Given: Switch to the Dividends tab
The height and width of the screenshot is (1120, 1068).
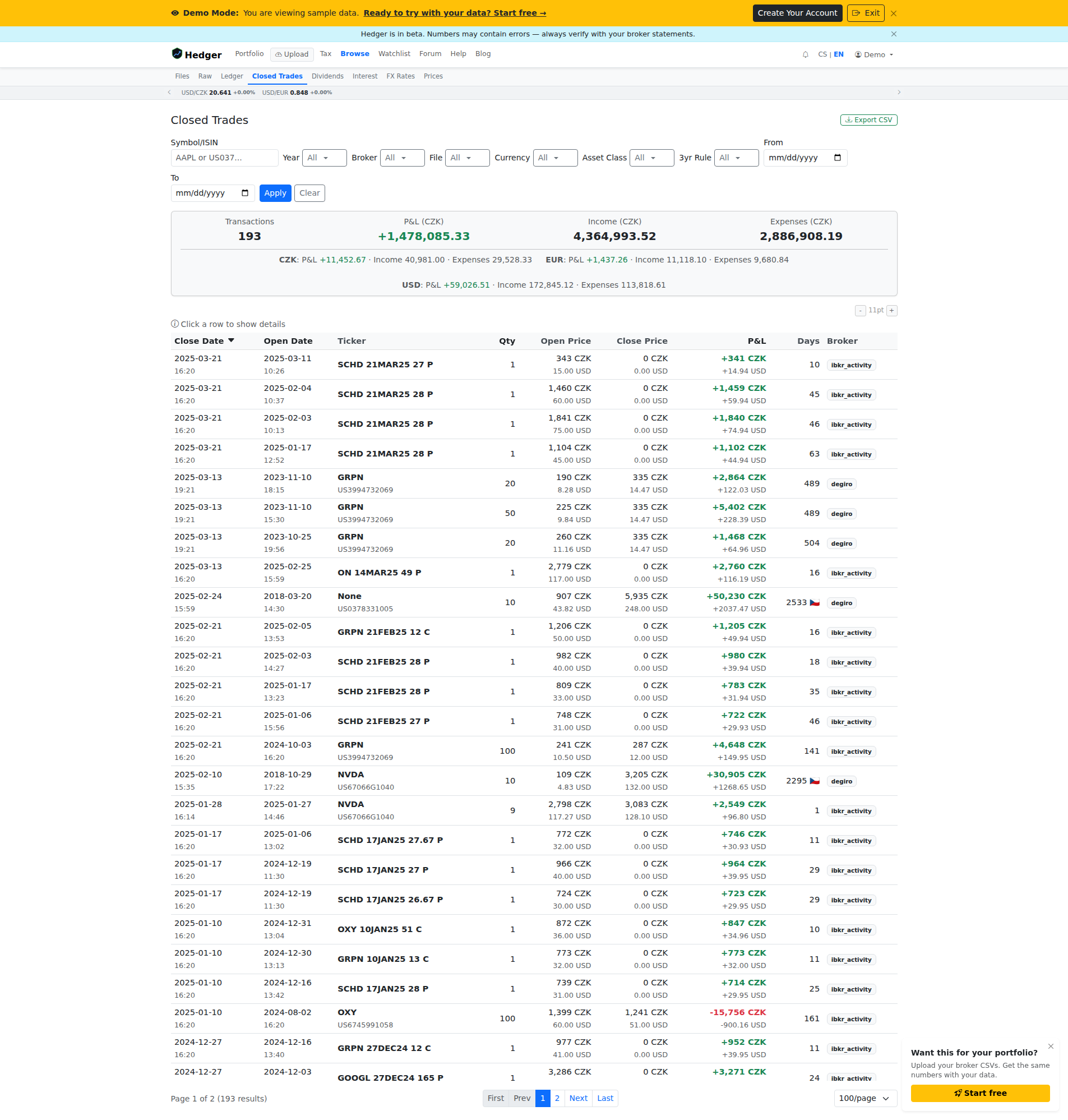Looking at the screenshot, I should coord(327,76).
